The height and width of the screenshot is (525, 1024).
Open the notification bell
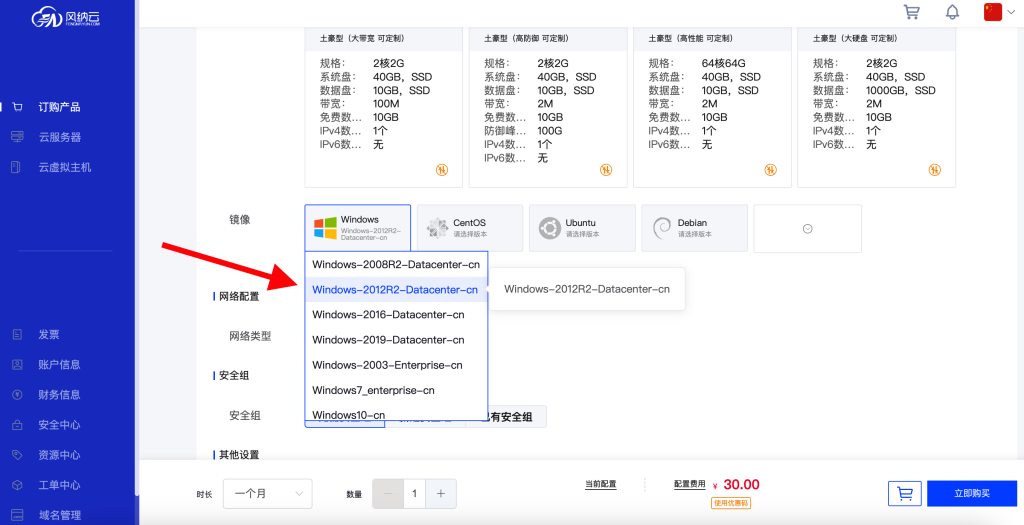point(953,12)
